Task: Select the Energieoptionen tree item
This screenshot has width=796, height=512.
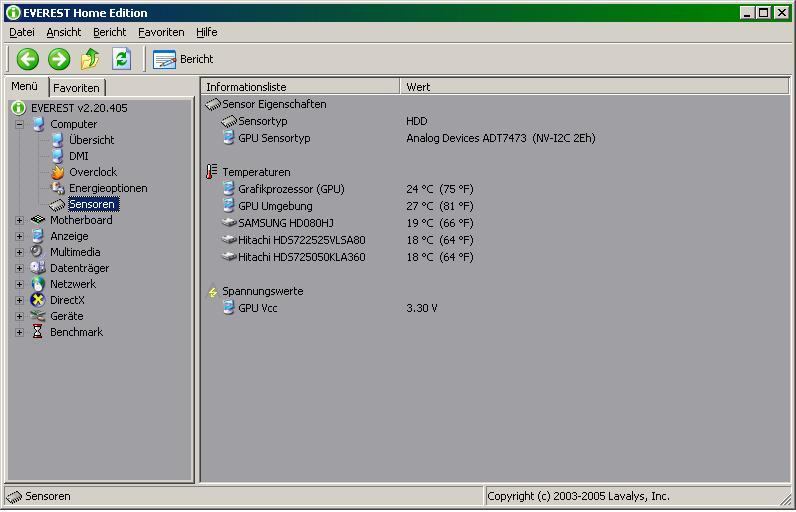Action: tap(108, 188)
